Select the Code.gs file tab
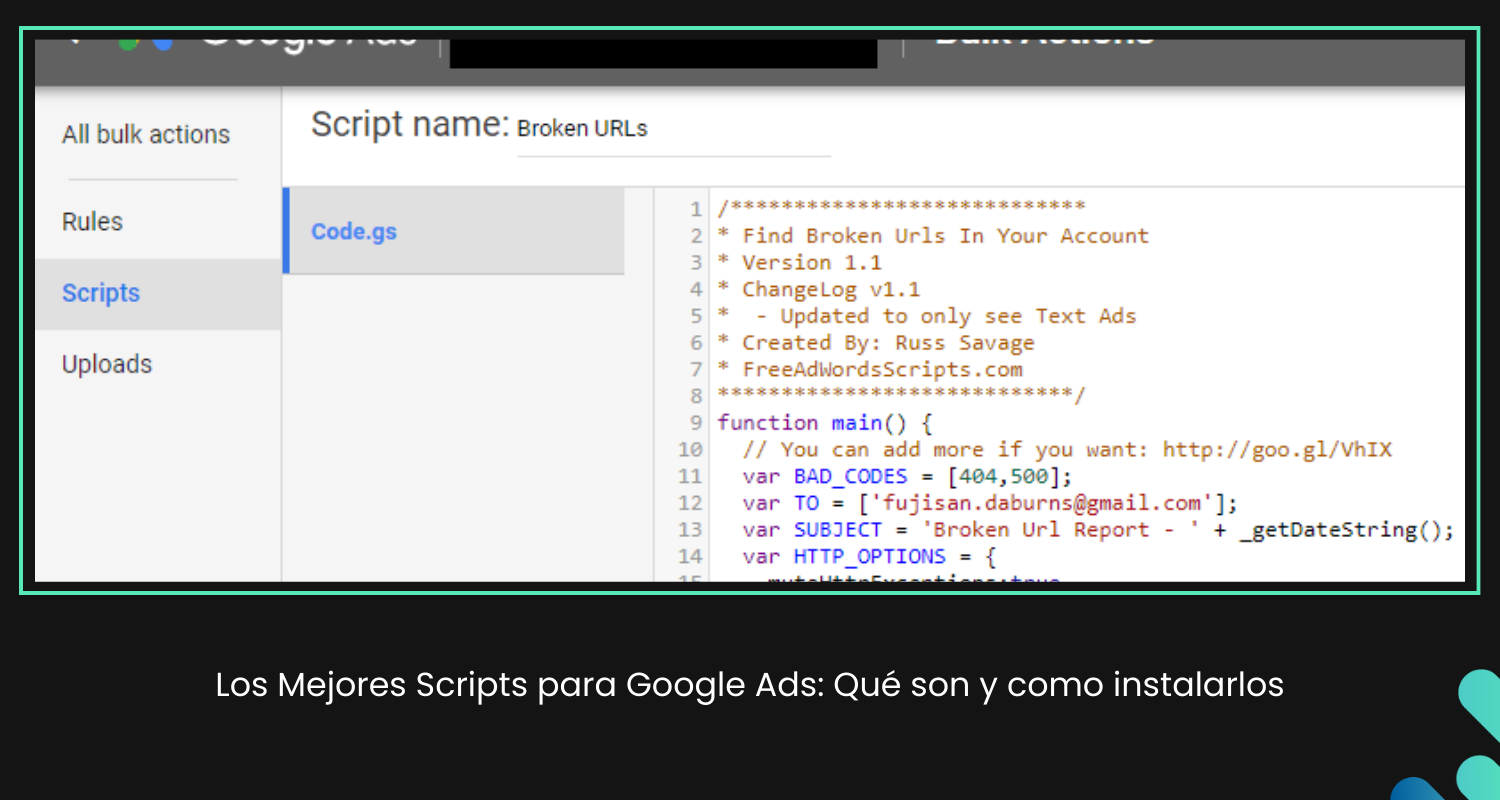This screenshot has height=800, width=1500. (352, 231)
